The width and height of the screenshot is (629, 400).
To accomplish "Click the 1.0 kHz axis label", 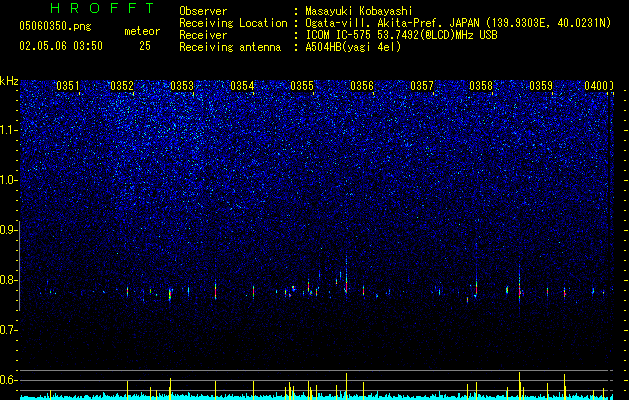I will pos(8,180).
